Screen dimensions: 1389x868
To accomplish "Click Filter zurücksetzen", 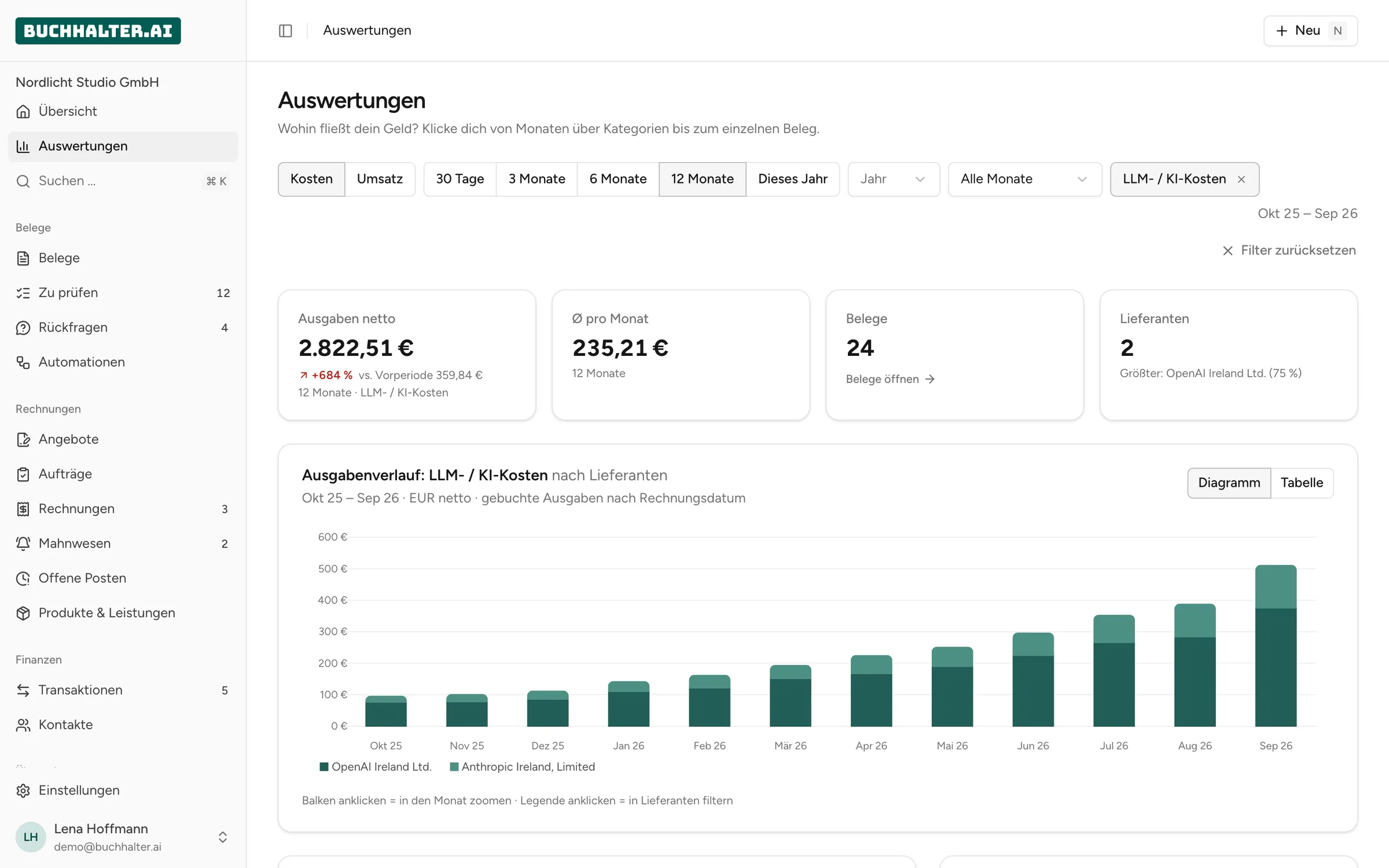I will [x=1289, y=251].
